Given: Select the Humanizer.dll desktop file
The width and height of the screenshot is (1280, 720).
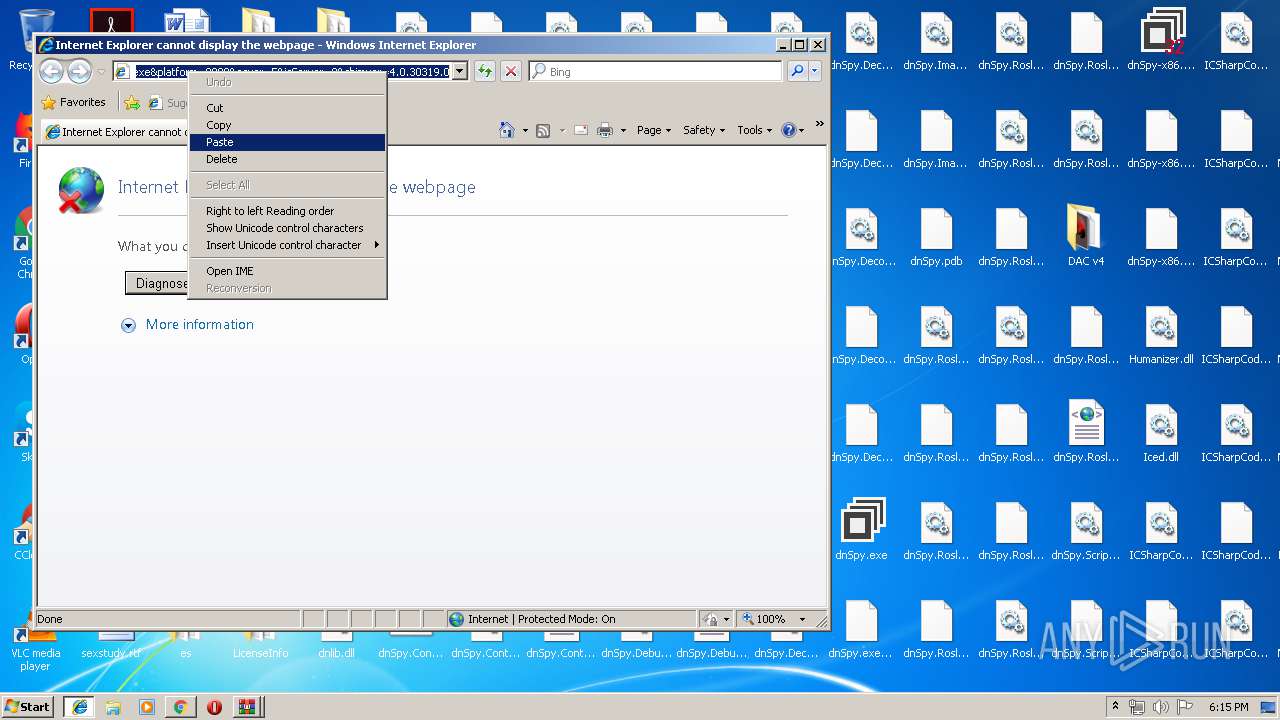Looking at the screenshot, I should tap(1161, 335).
